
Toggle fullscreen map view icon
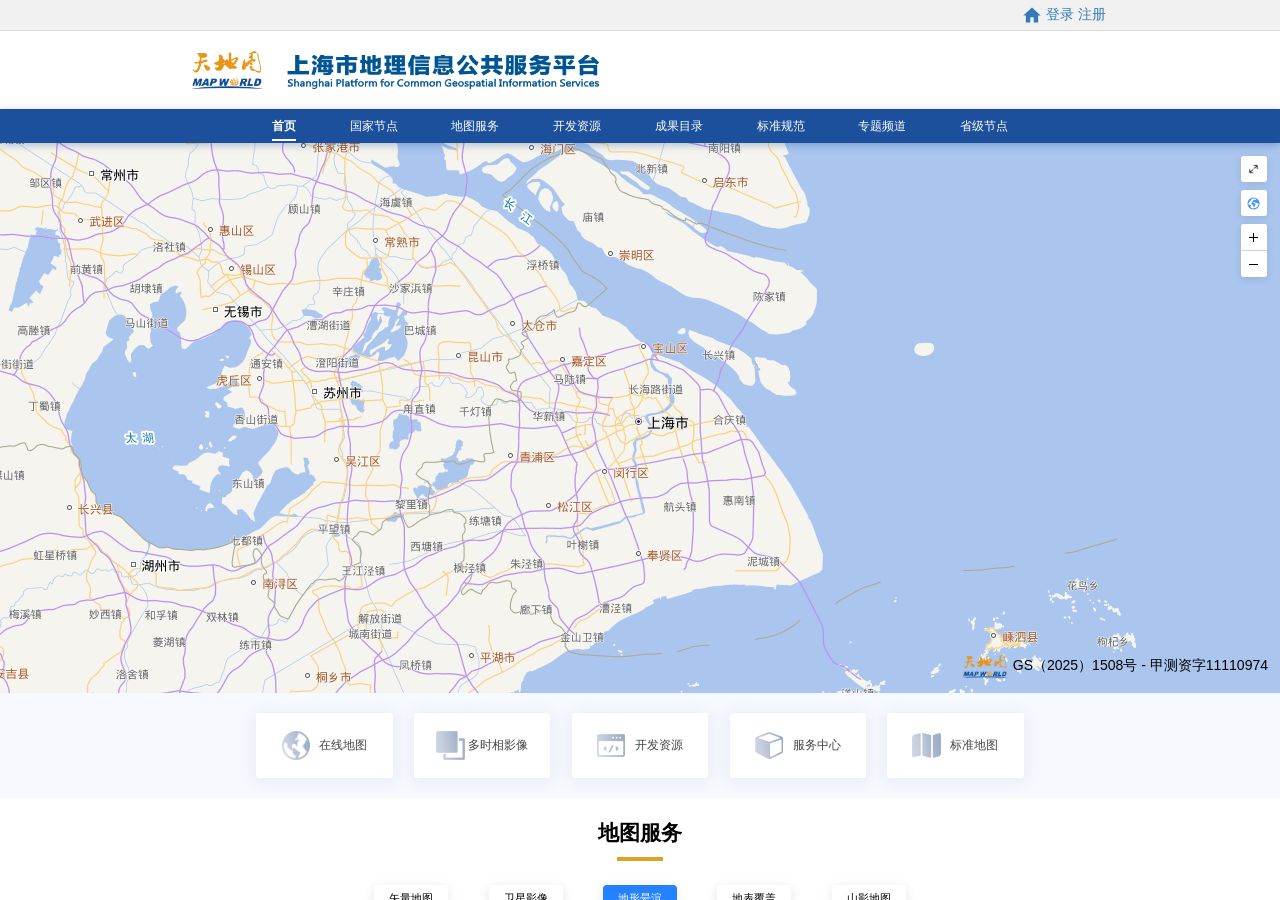coord(1254,169)
